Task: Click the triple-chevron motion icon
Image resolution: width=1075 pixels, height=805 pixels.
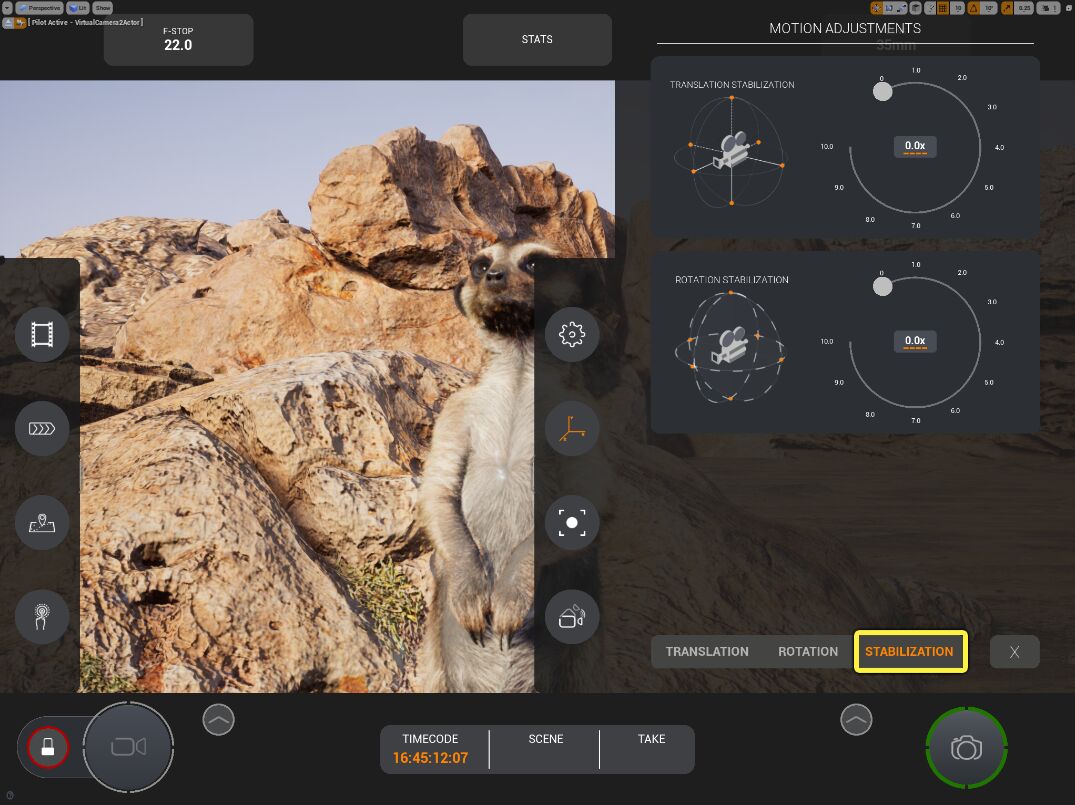Action: coord(42,429)
